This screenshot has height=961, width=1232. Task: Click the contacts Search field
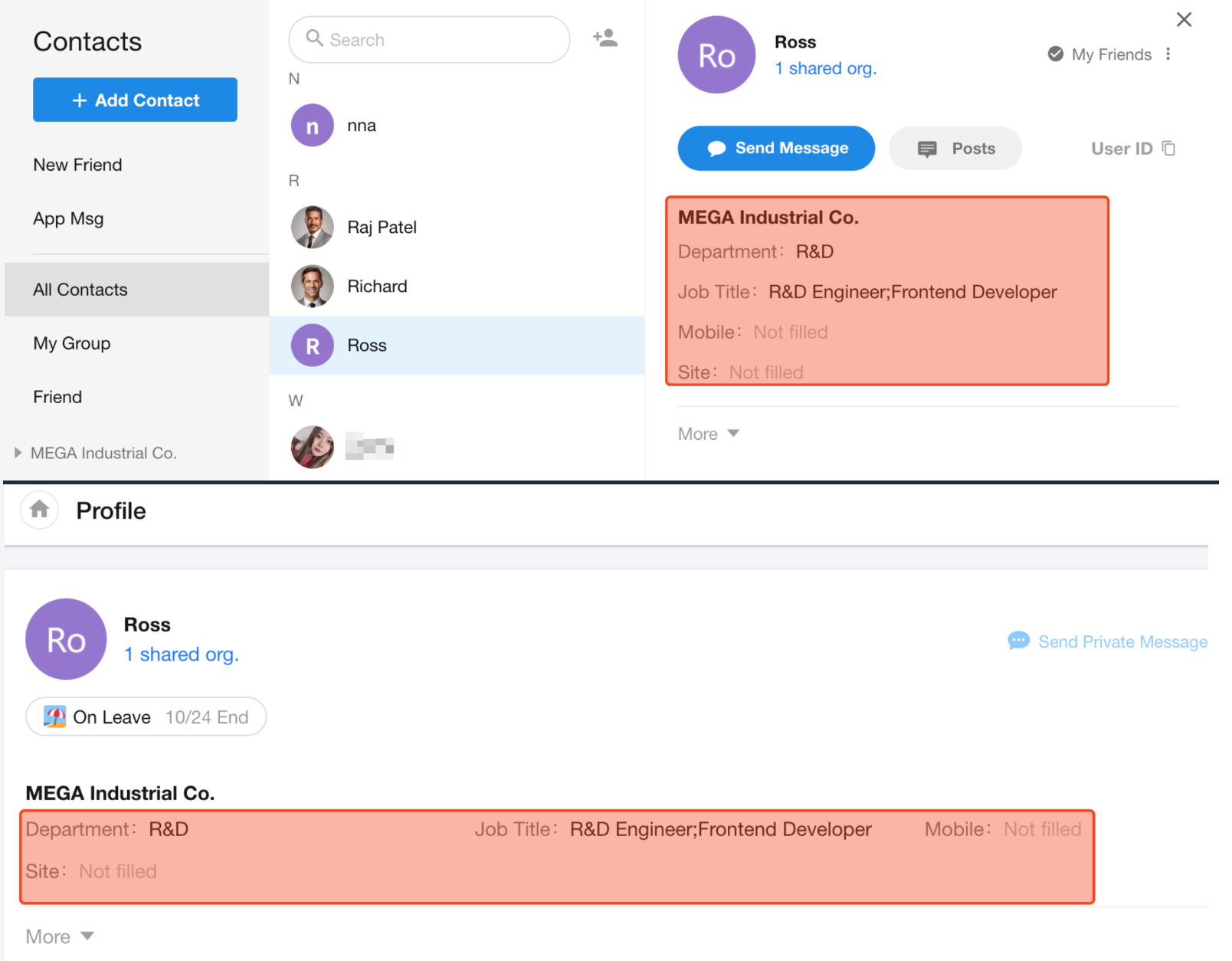tap(429, 40)
